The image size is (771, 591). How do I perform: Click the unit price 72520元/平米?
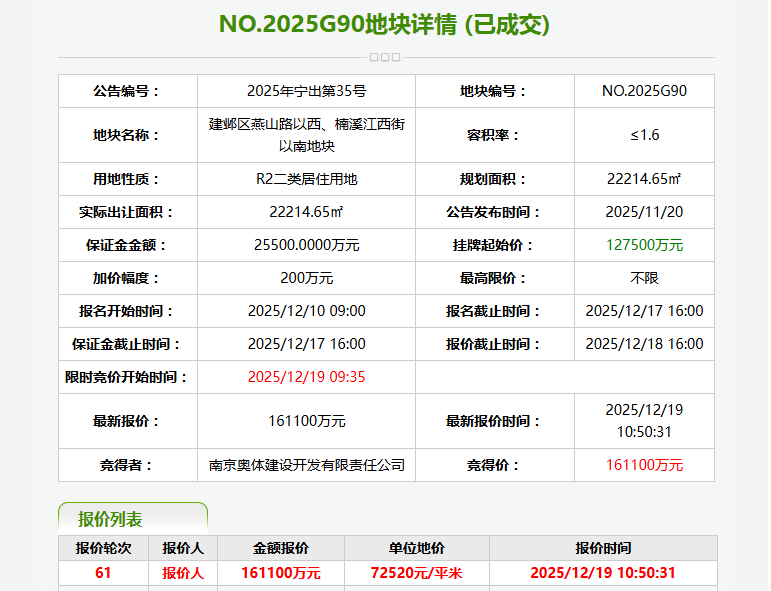pos(416,573)
